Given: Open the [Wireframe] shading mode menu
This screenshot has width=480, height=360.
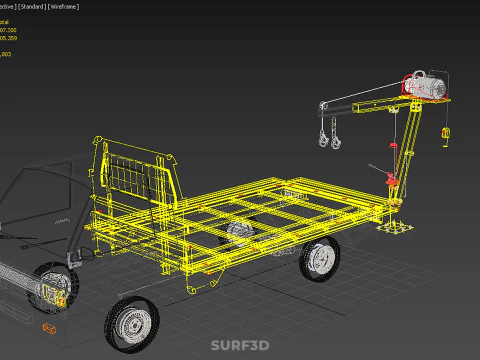Looking at the screenshot, I should pos(64,7).
